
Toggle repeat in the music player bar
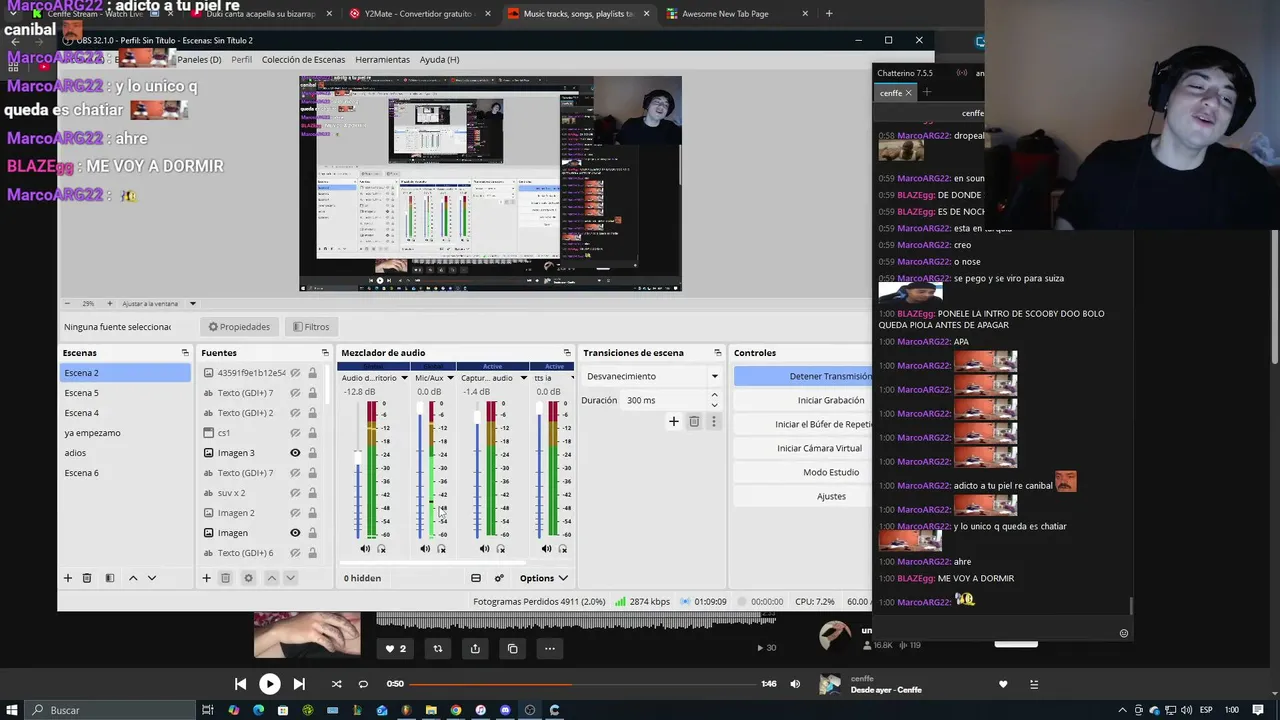[363, 684]
